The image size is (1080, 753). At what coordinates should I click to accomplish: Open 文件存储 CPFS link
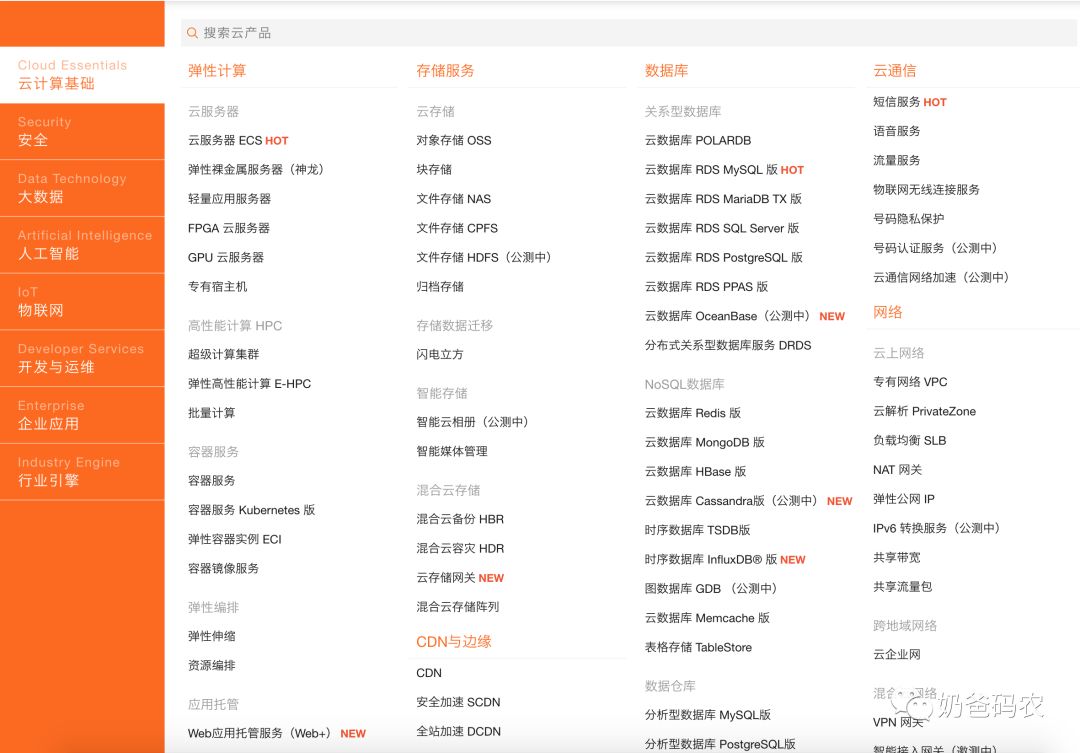(x=457, y=228)
